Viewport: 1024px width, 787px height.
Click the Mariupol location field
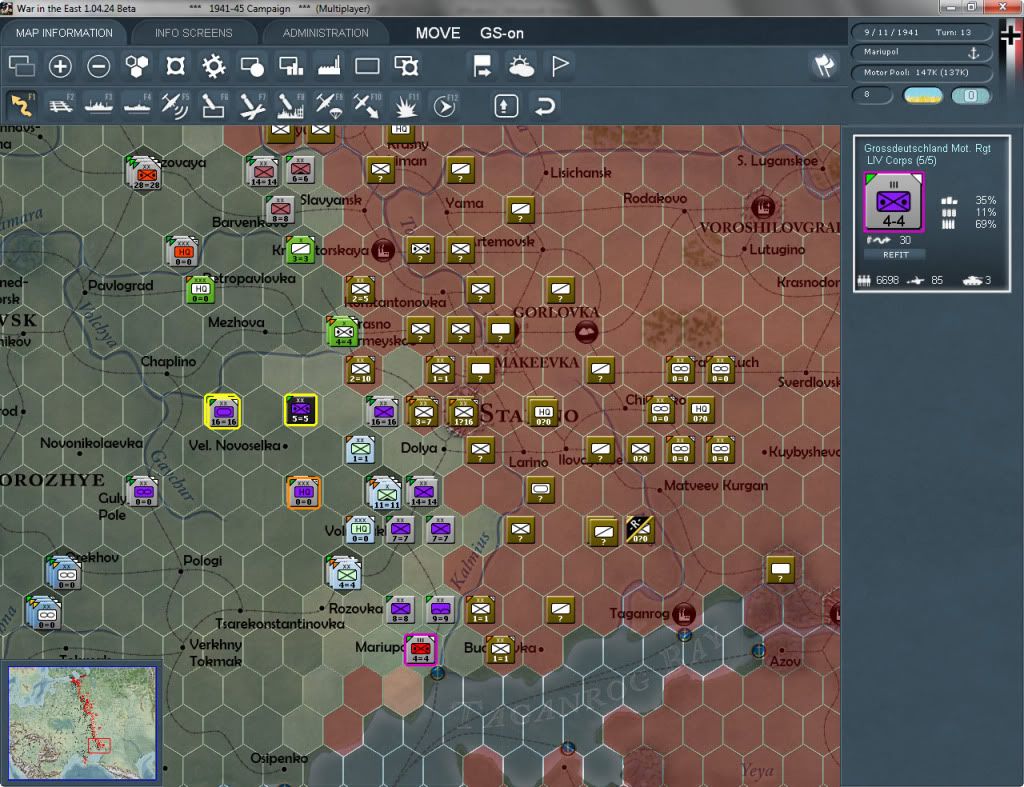tap(921, 52)
